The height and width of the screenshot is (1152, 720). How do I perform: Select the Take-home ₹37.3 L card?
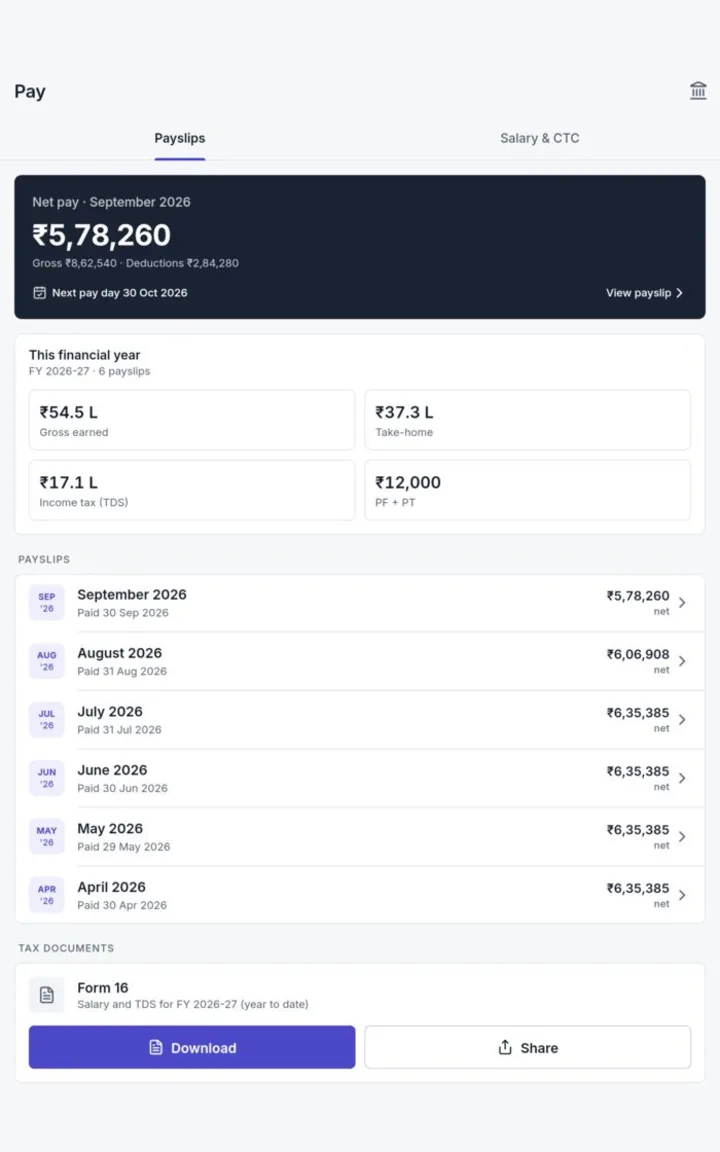[x=528, y=420]
